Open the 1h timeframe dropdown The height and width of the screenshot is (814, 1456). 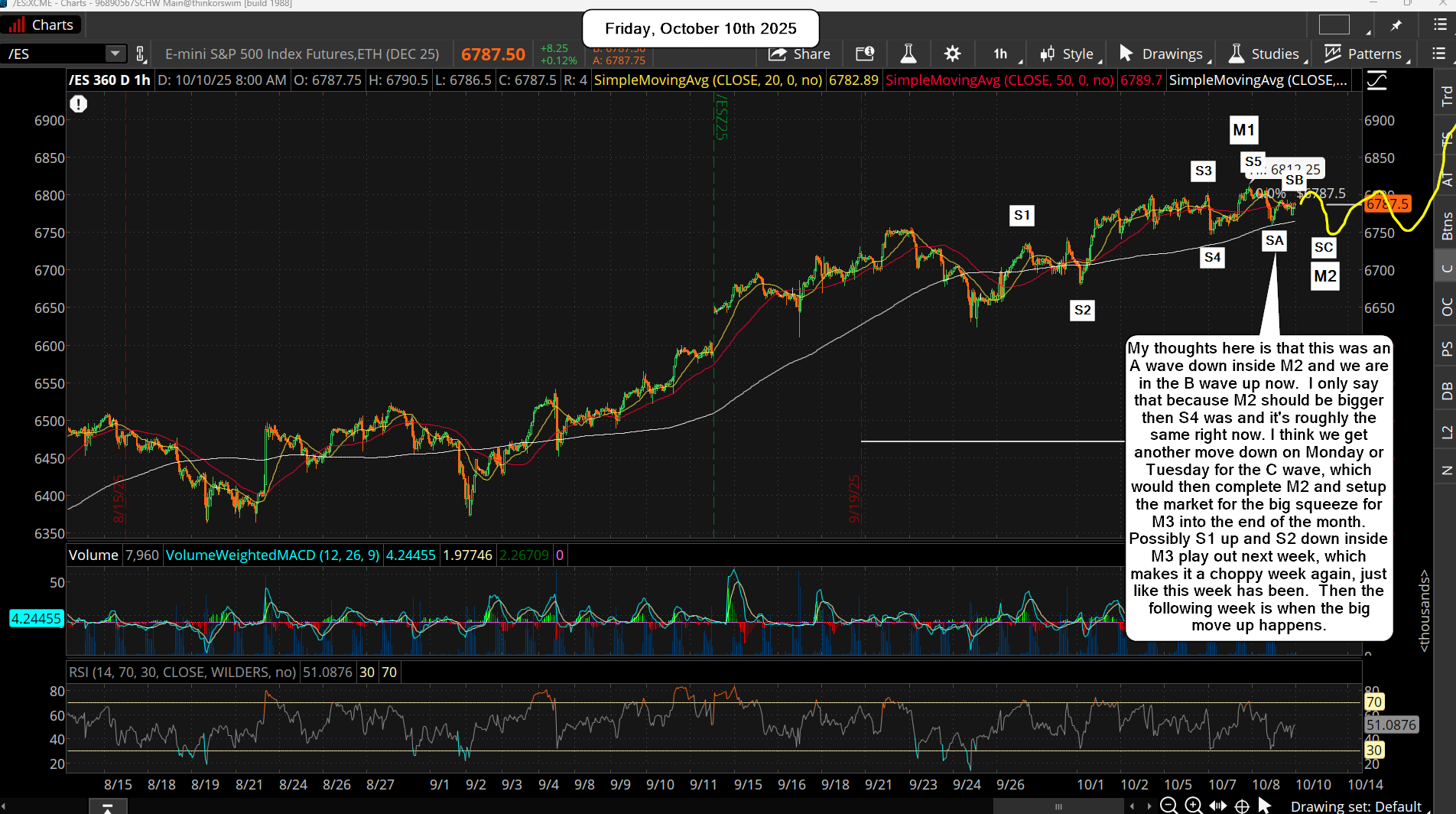[1001, 54]
